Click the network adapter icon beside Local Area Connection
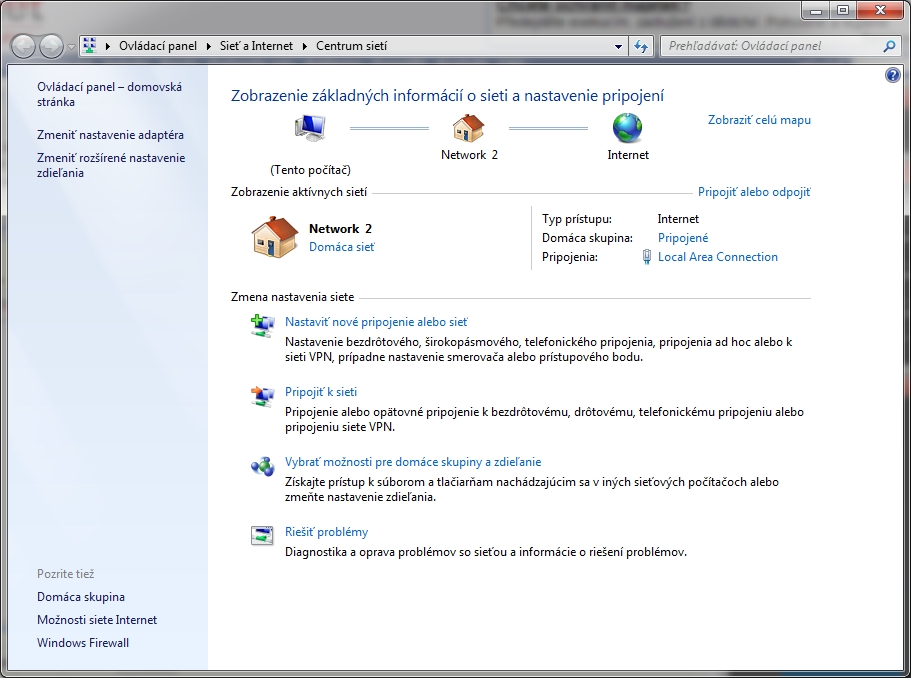The width and height of the screenshot is (911, 678). point(647,257)
